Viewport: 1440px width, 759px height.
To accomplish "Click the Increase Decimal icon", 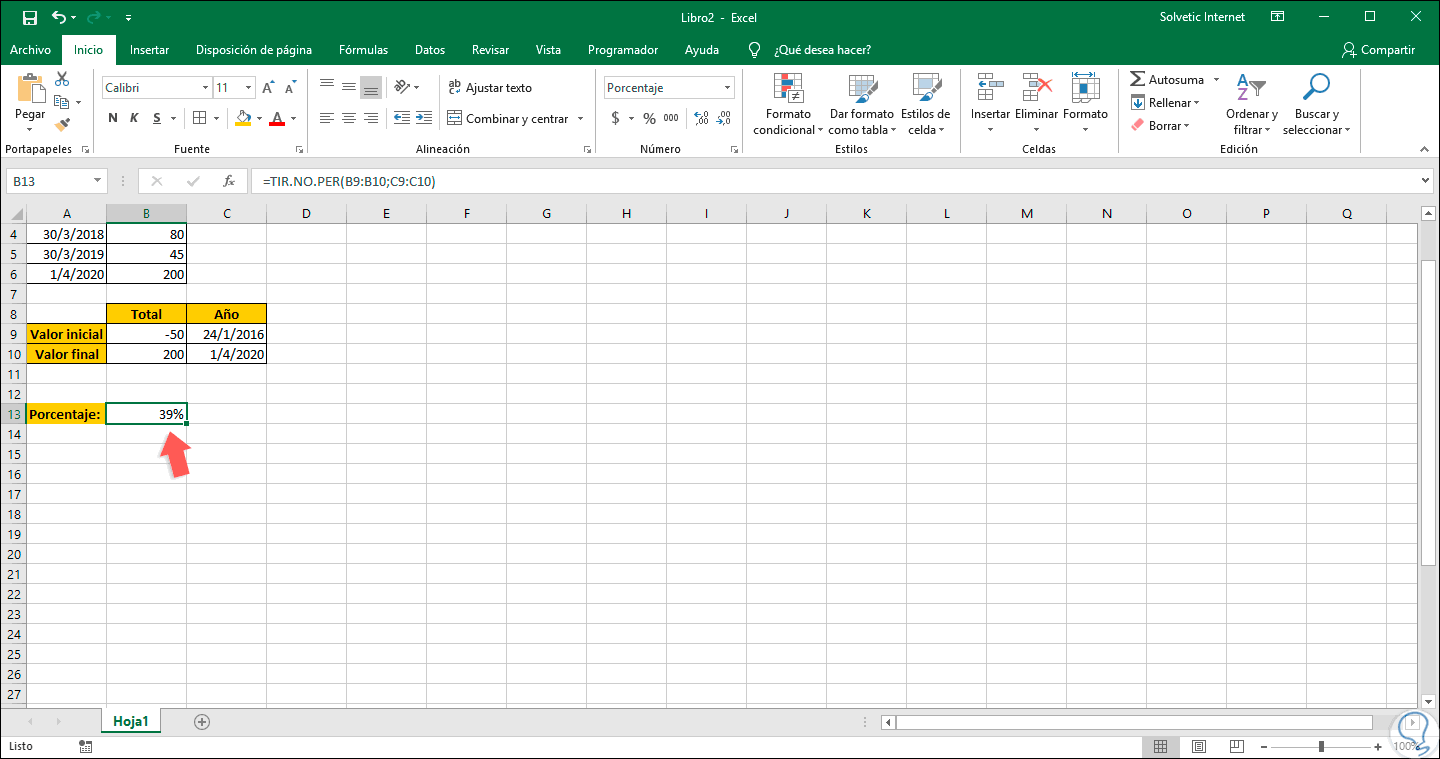I will pos(700,118).
